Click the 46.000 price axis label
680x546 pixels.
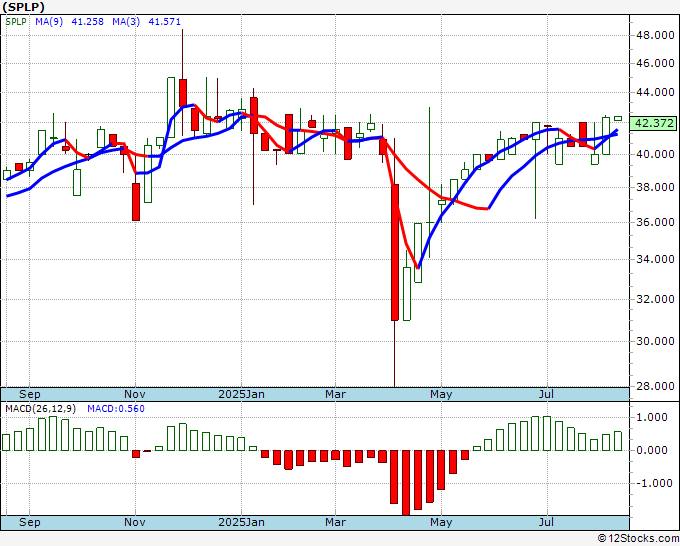(655, 64)
